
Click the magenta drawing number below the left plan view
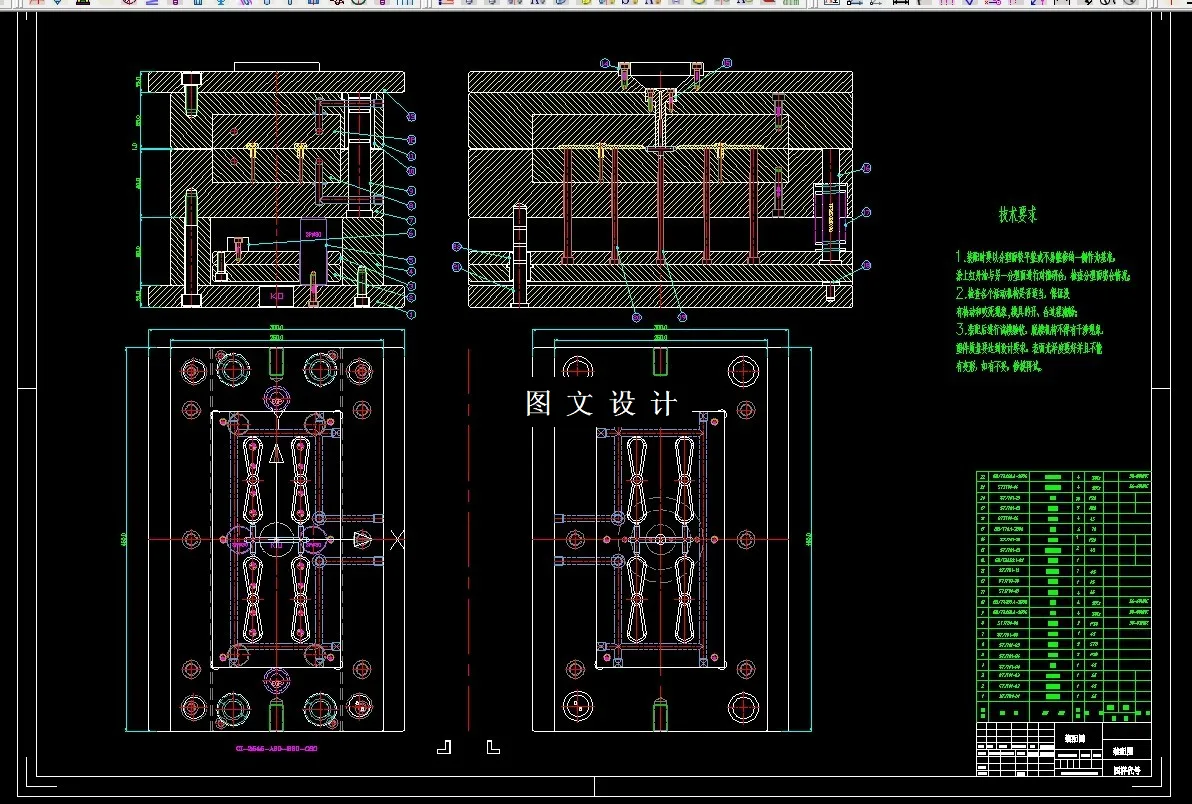click(276, 748)
